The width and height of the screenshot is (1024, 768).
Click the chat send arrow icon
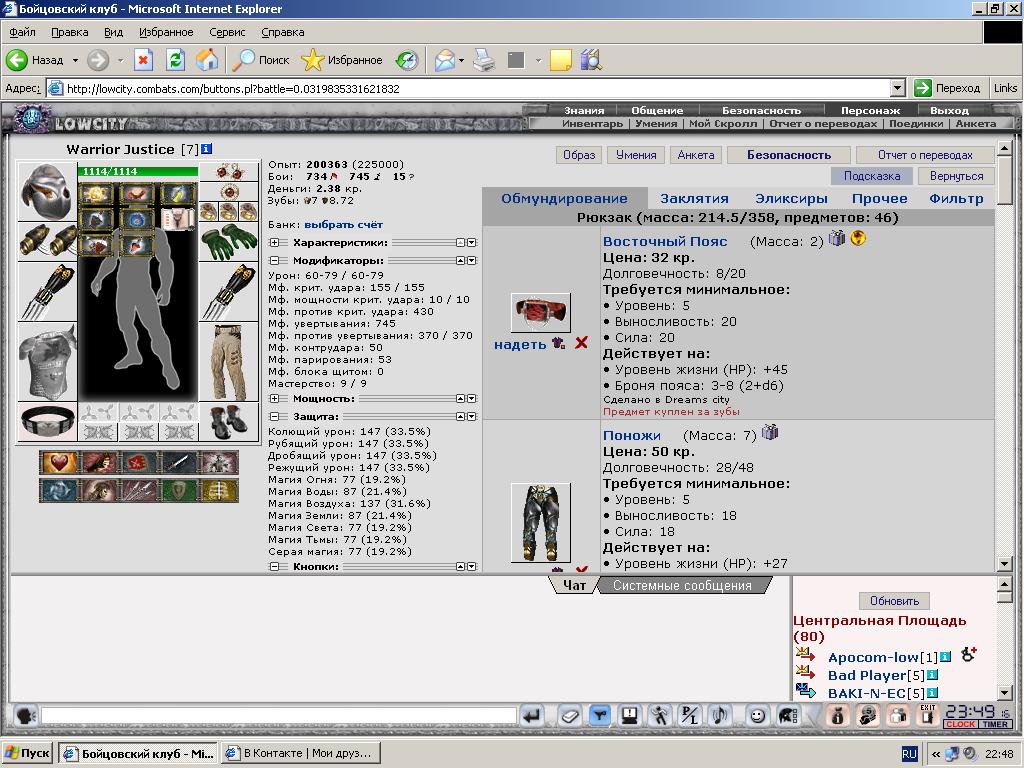[x=532, y=716]
